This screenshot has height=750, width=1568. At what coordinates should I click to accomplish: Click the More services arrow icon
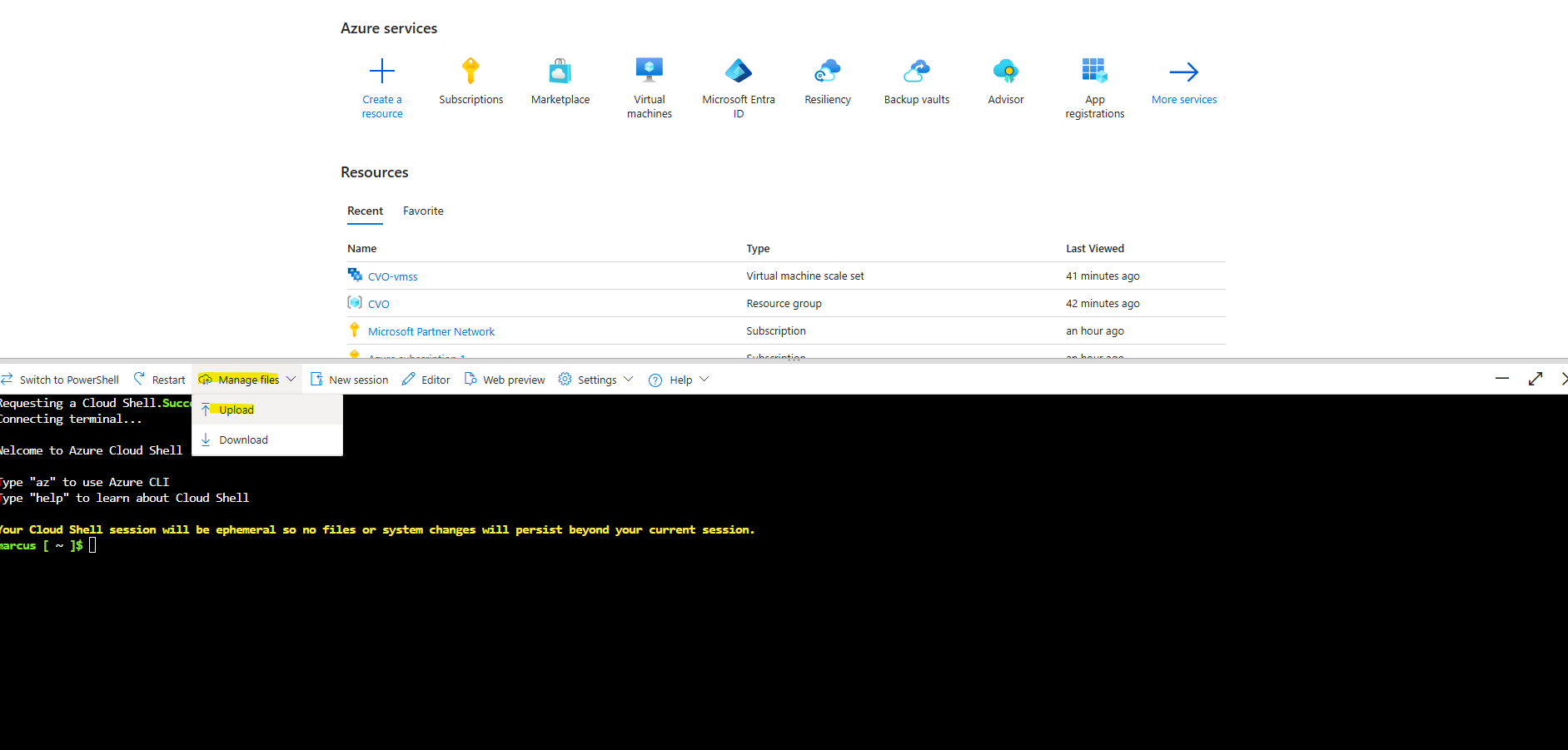pos(1183,72)
